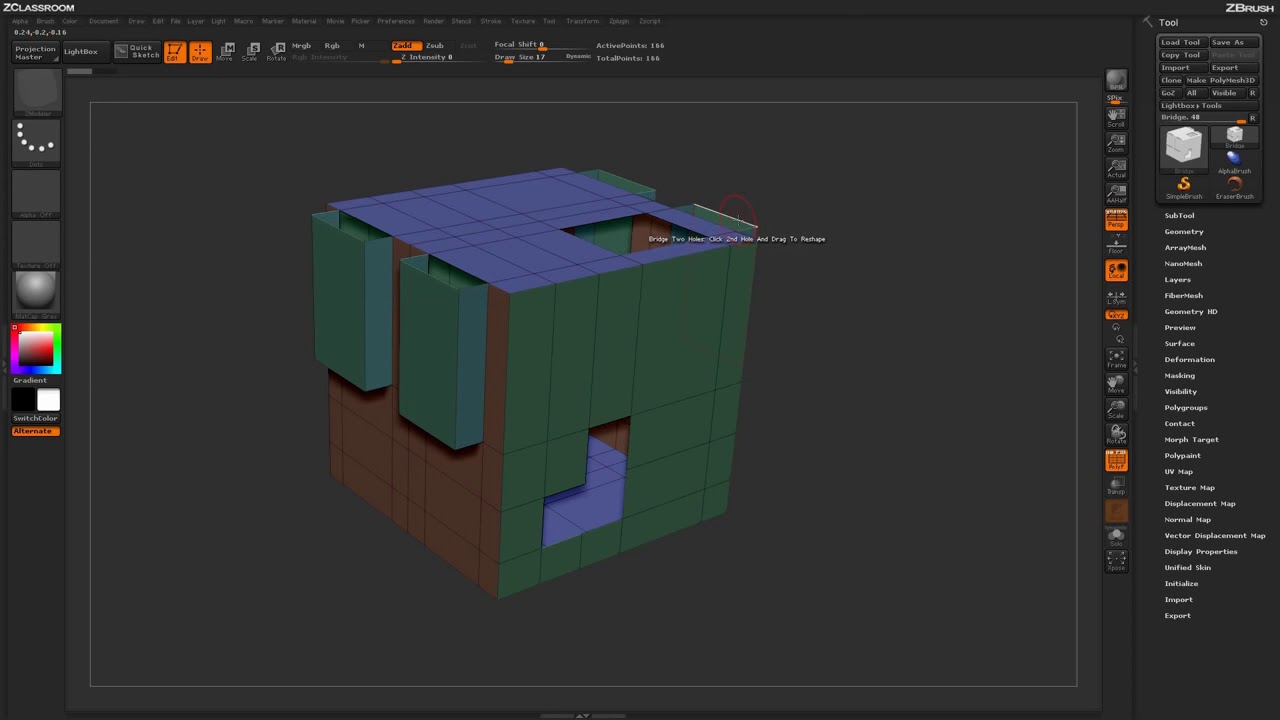Click the AAHalf view icon
Viewport: 1280px width, 720px height.
pyautogui.click(x=1116, y=193)
